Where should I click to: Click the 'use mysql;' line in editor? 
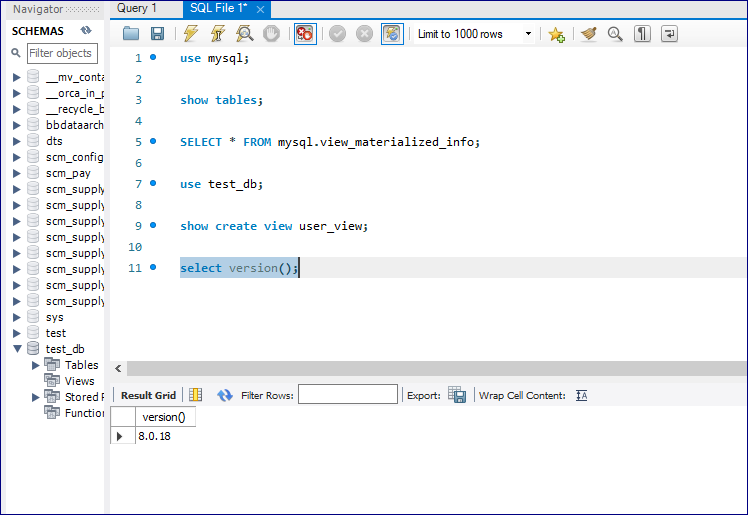click(x=215, y=58)
